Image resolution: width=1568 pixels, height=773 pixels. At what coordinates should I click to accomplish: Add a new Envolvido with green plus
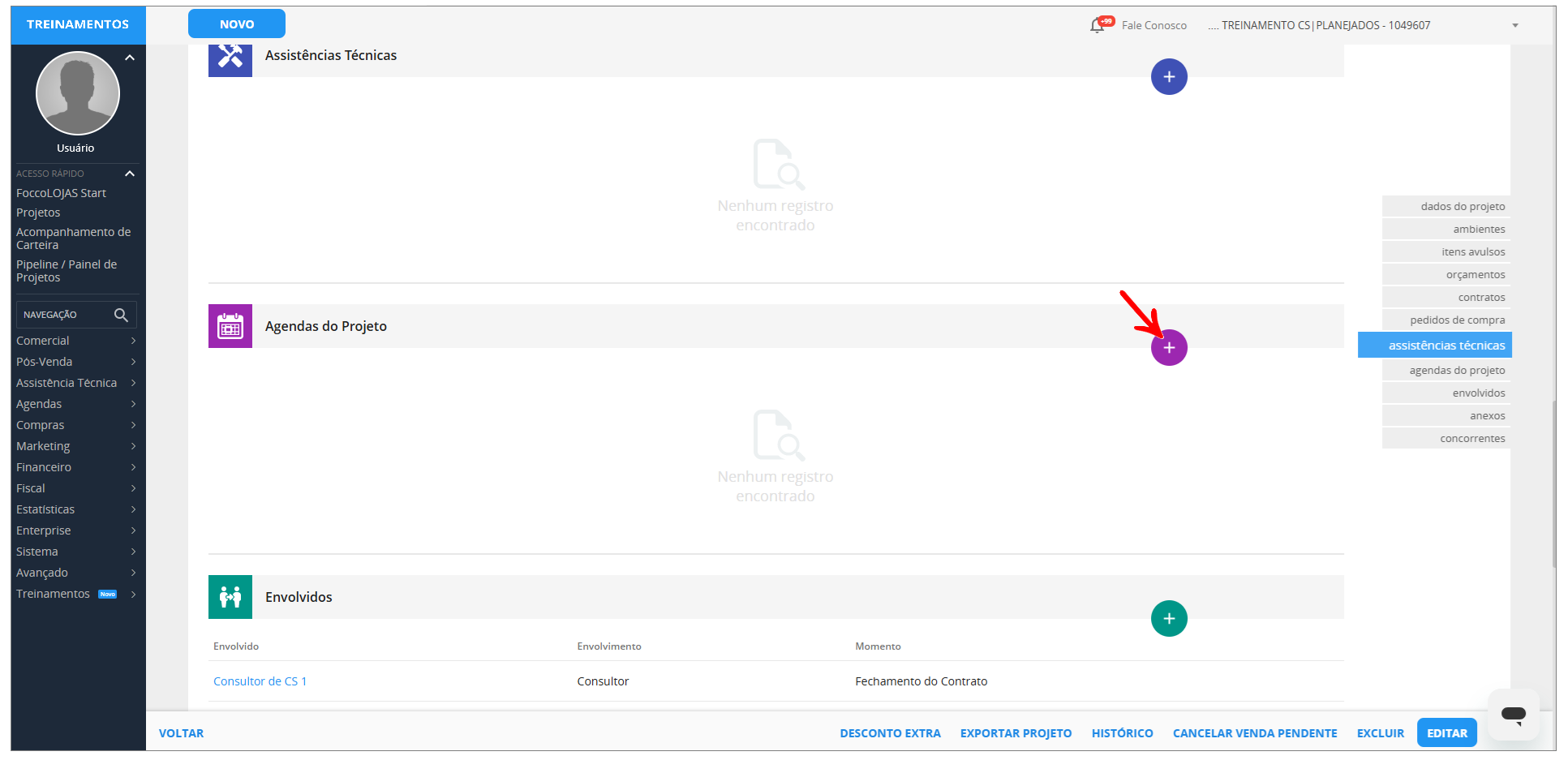tap(1169, 619)
